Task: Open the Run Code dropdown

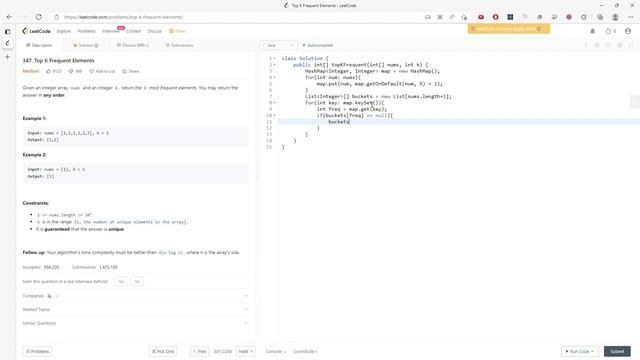Action: (580, 351)
